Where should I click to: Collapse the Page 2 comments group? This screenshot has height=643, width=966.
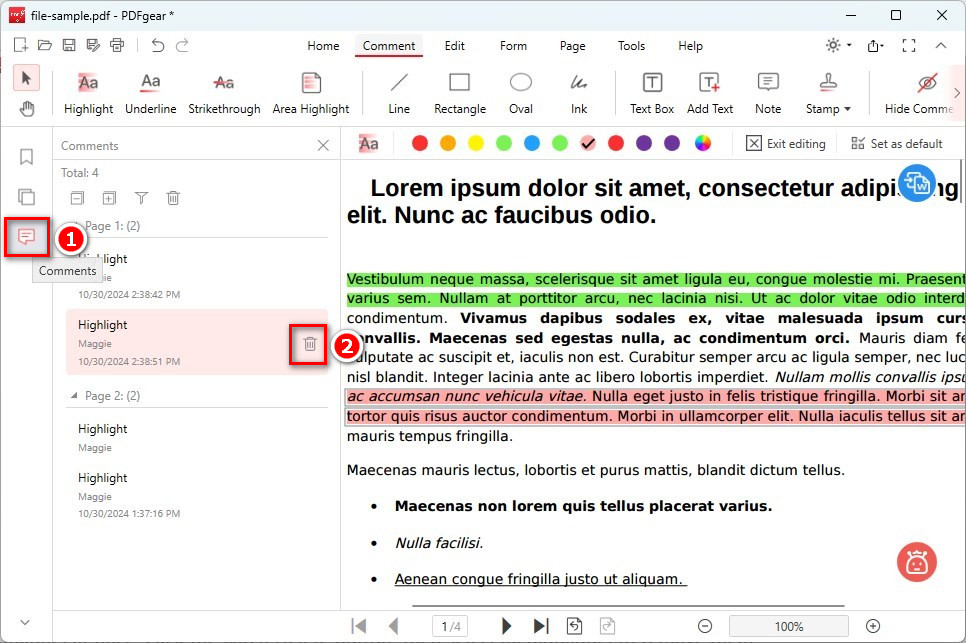coord(73,395)
